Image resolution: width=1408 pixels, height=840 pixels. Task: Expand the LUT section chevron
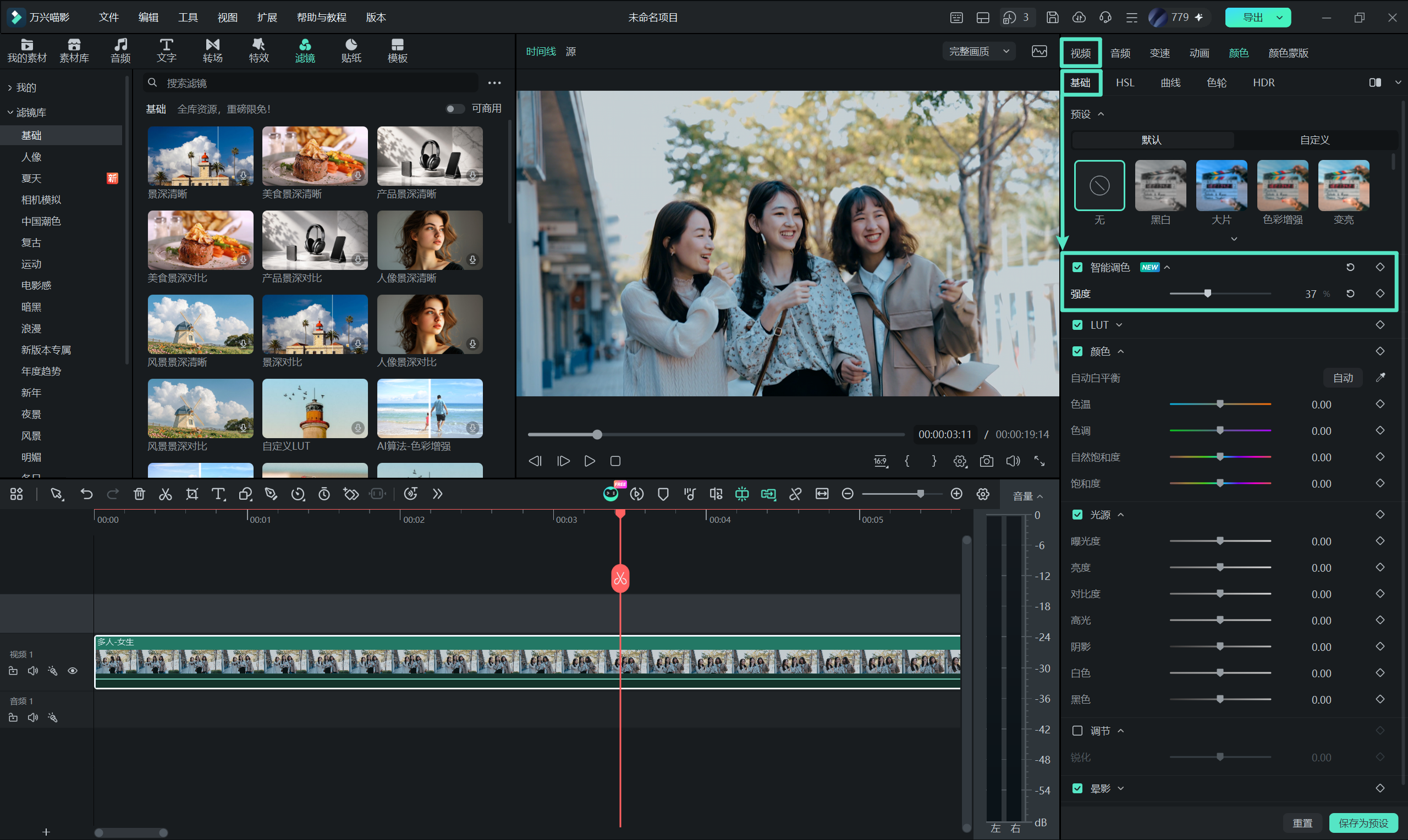tap(1119, 325)
